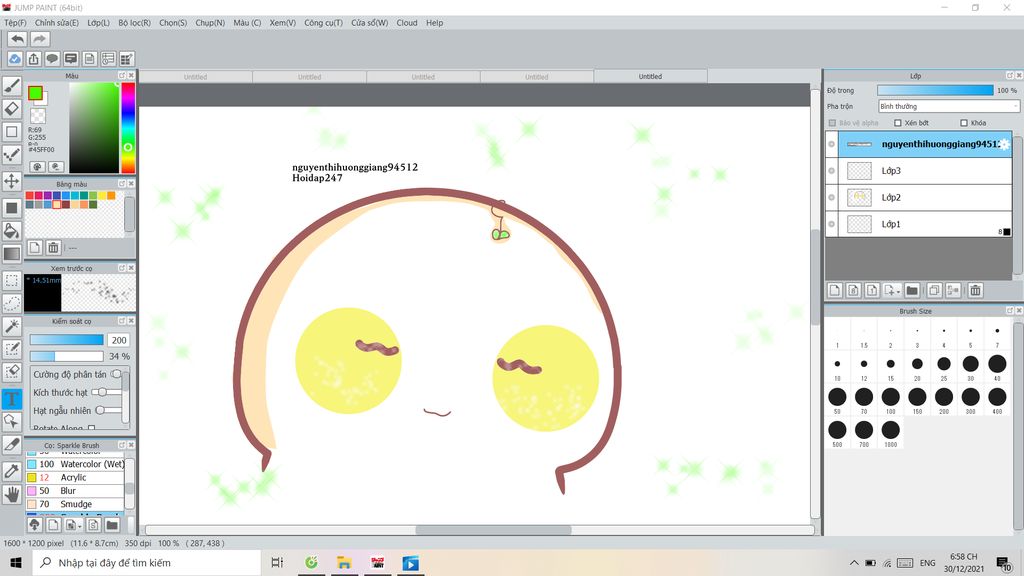Click the brush size value field 200
Screen dimensions: 1024x576
[x=119, y=340]
